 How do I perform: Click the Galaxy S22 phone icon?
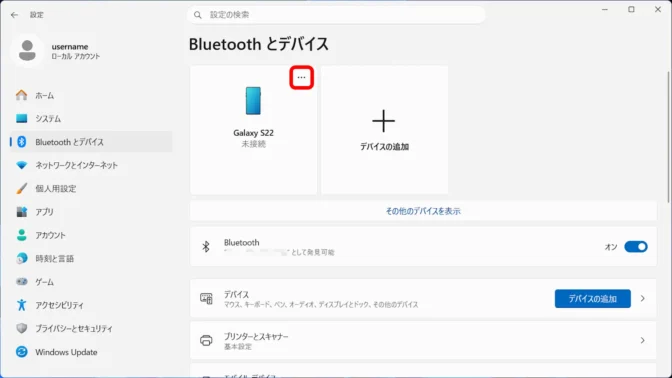(253, 101)
